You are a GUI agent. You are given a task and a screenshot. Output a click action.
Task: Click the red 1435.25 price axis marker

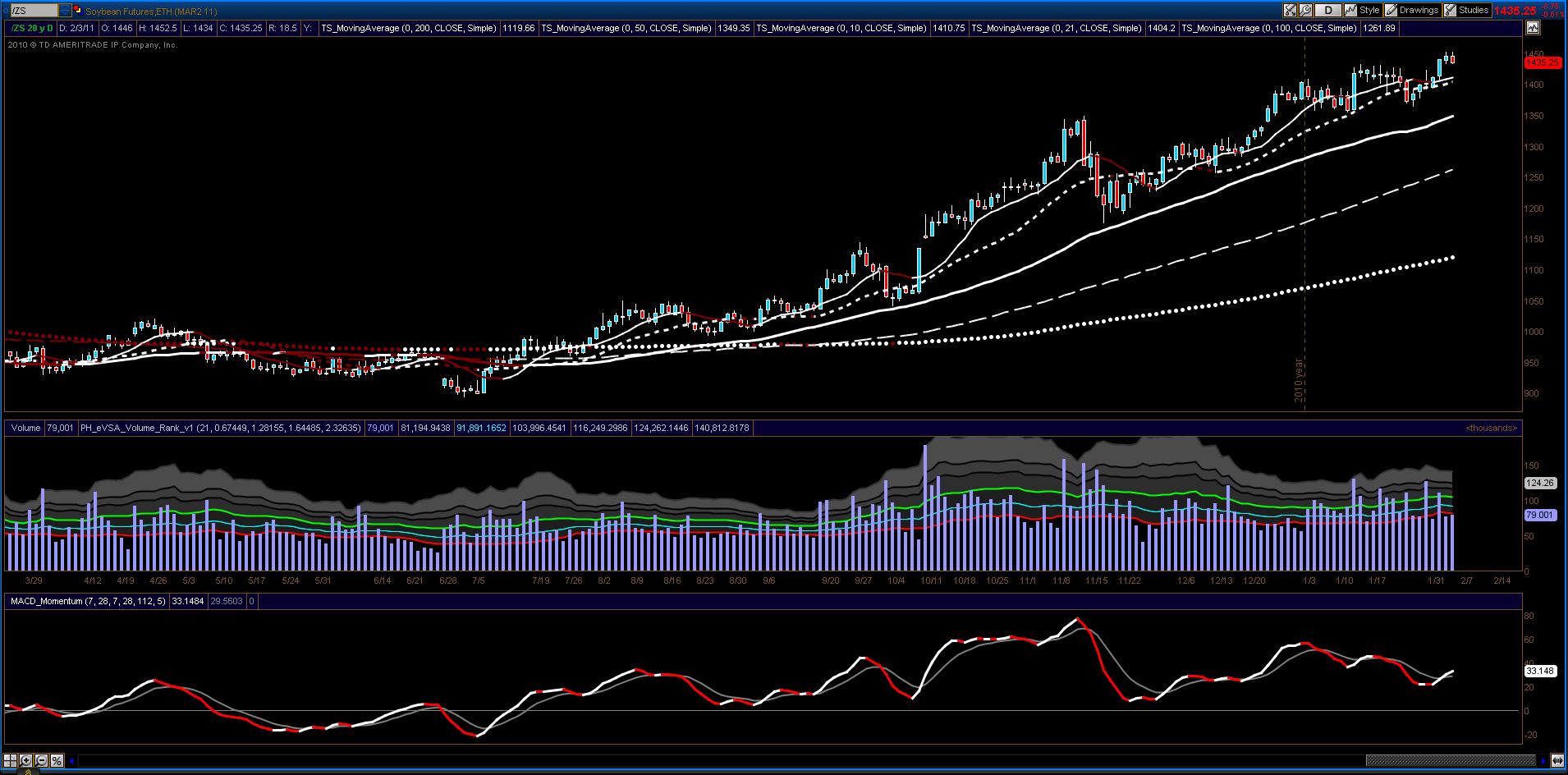tap(1542, 62)
